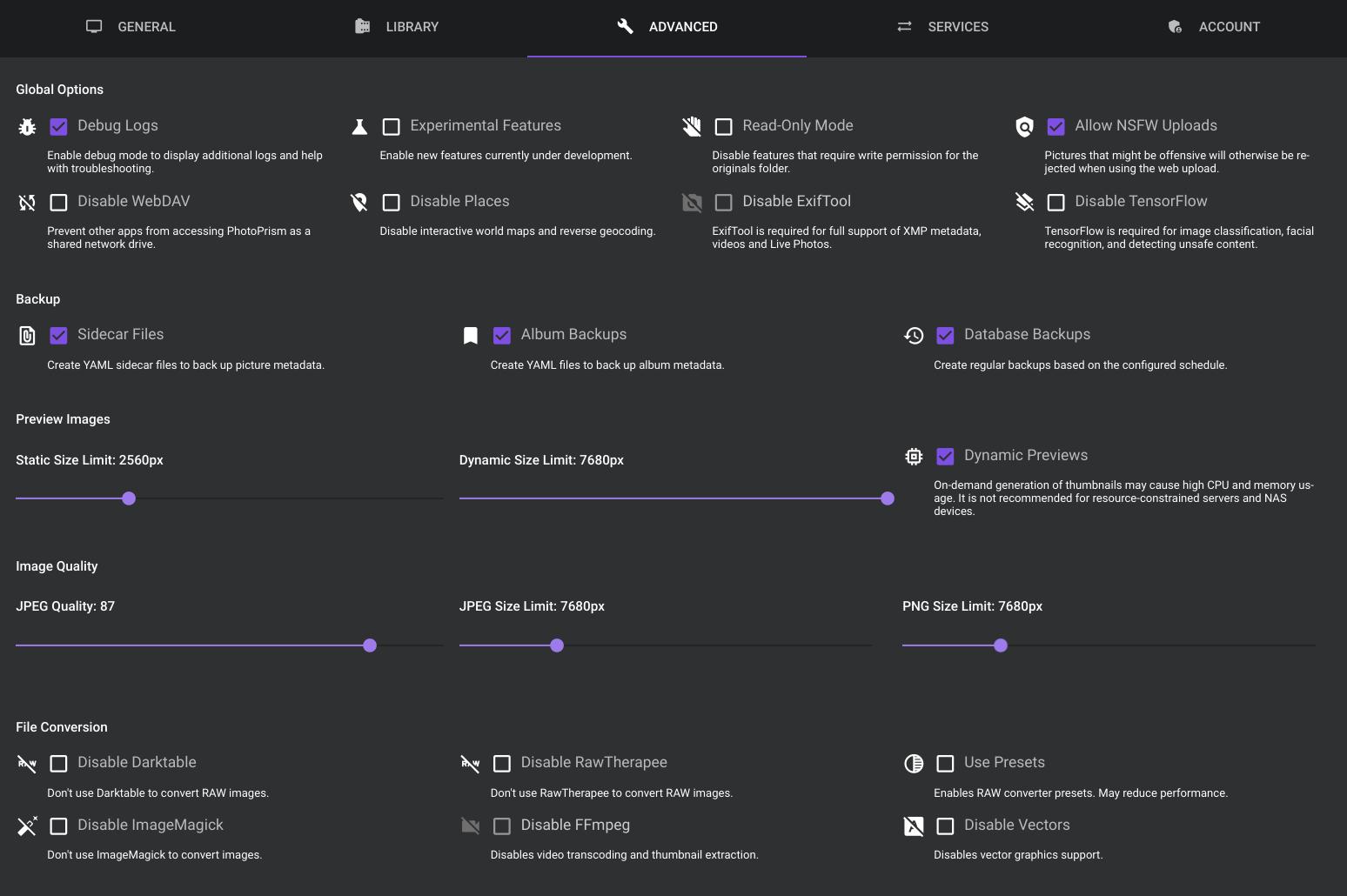This screenshot has width=1347, height=896.
Task: Click the 'File Conversion' section heading
Action: (x=62, y=727)
